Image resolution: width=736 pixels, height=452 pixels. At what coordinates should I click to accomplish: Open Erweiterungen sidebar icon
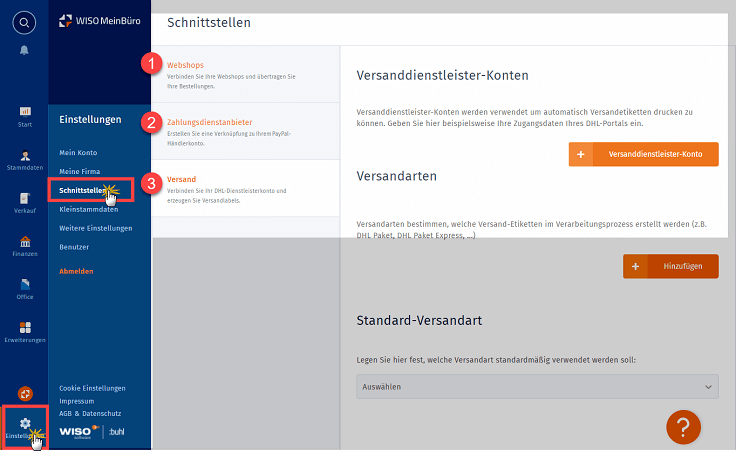point(25,331)
